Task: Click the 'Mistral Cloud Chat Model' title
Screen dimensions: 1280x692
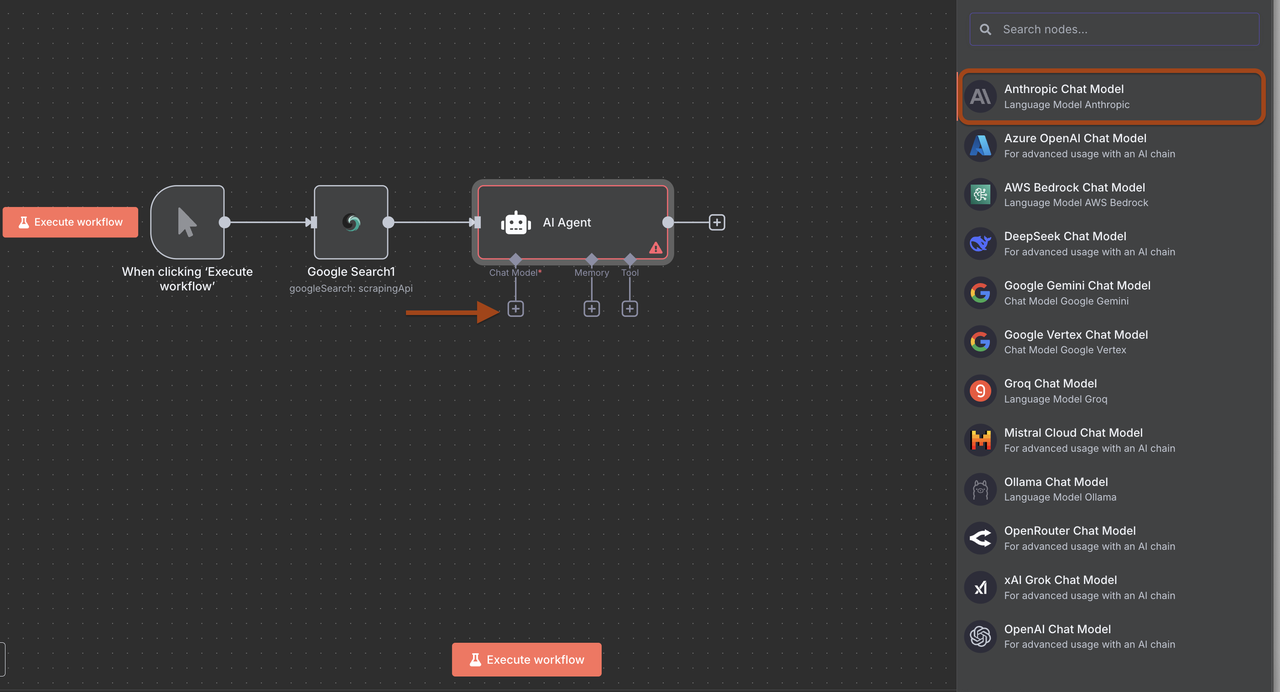Action: pos(1073,433)
